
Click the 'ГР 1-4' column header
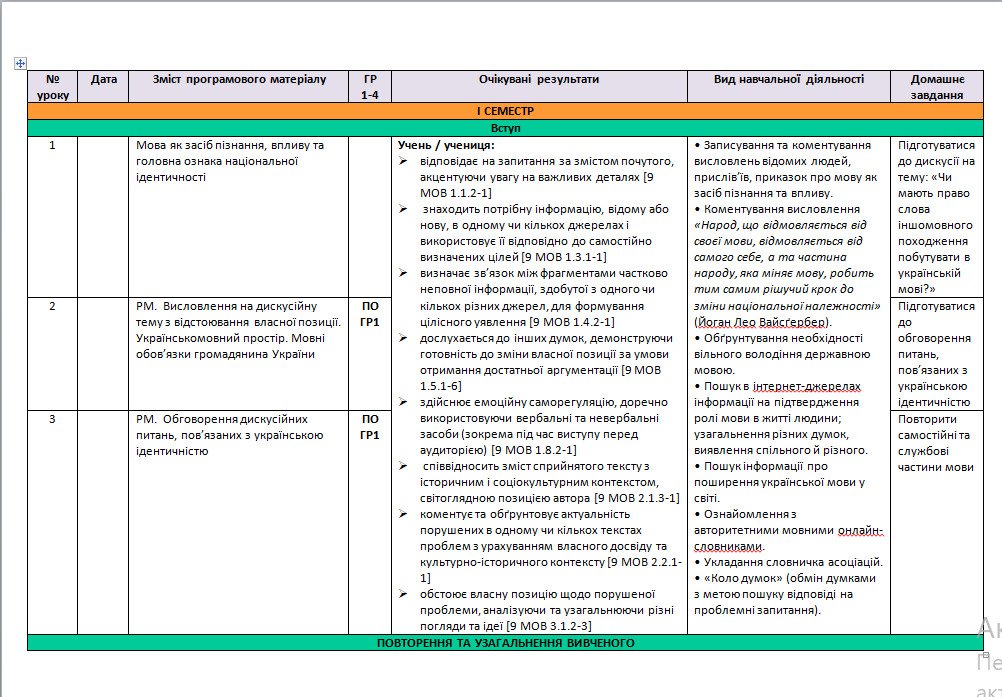[x=370, y=87]
